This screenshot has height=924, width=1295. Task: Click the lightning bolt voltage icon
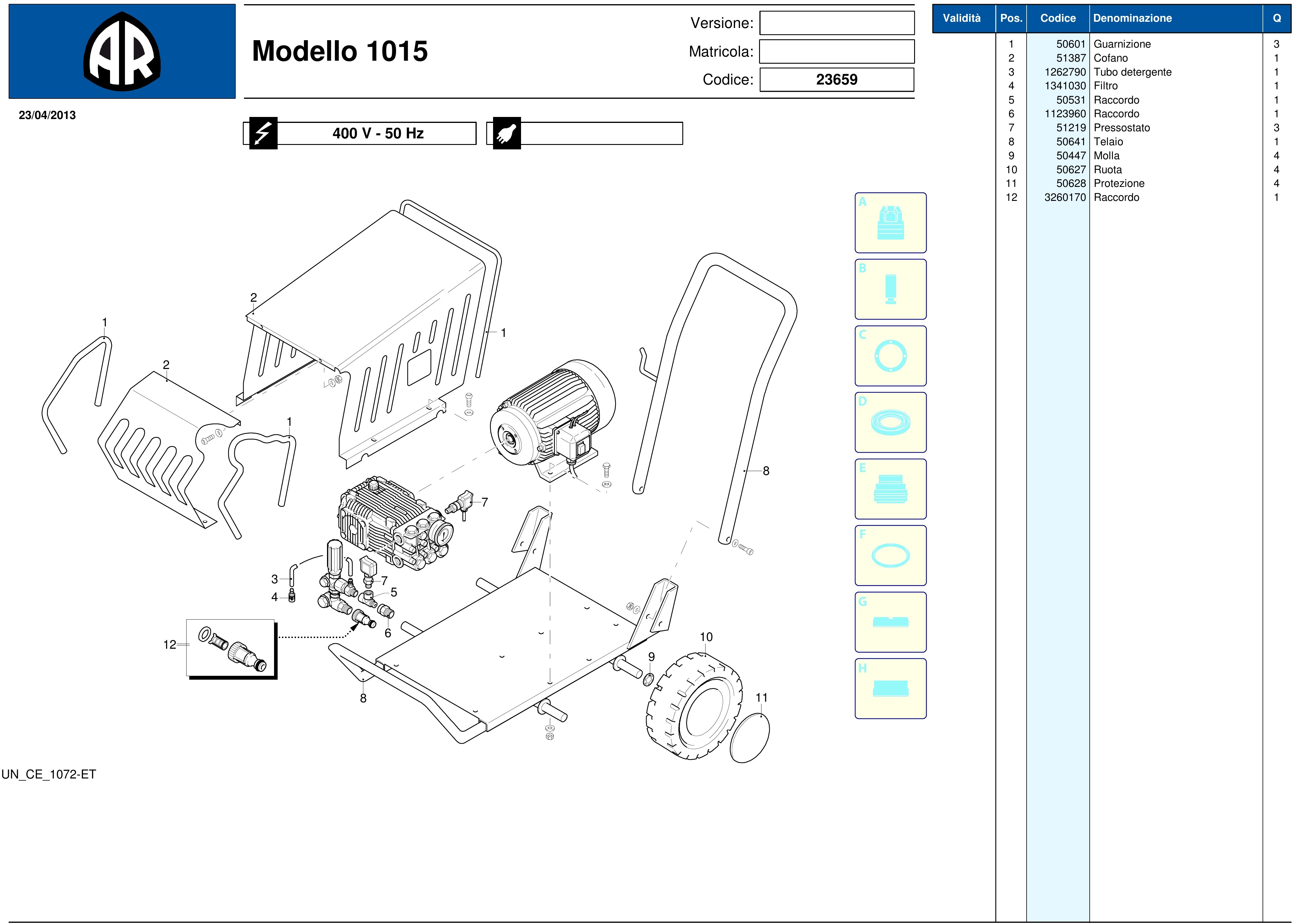263,134
